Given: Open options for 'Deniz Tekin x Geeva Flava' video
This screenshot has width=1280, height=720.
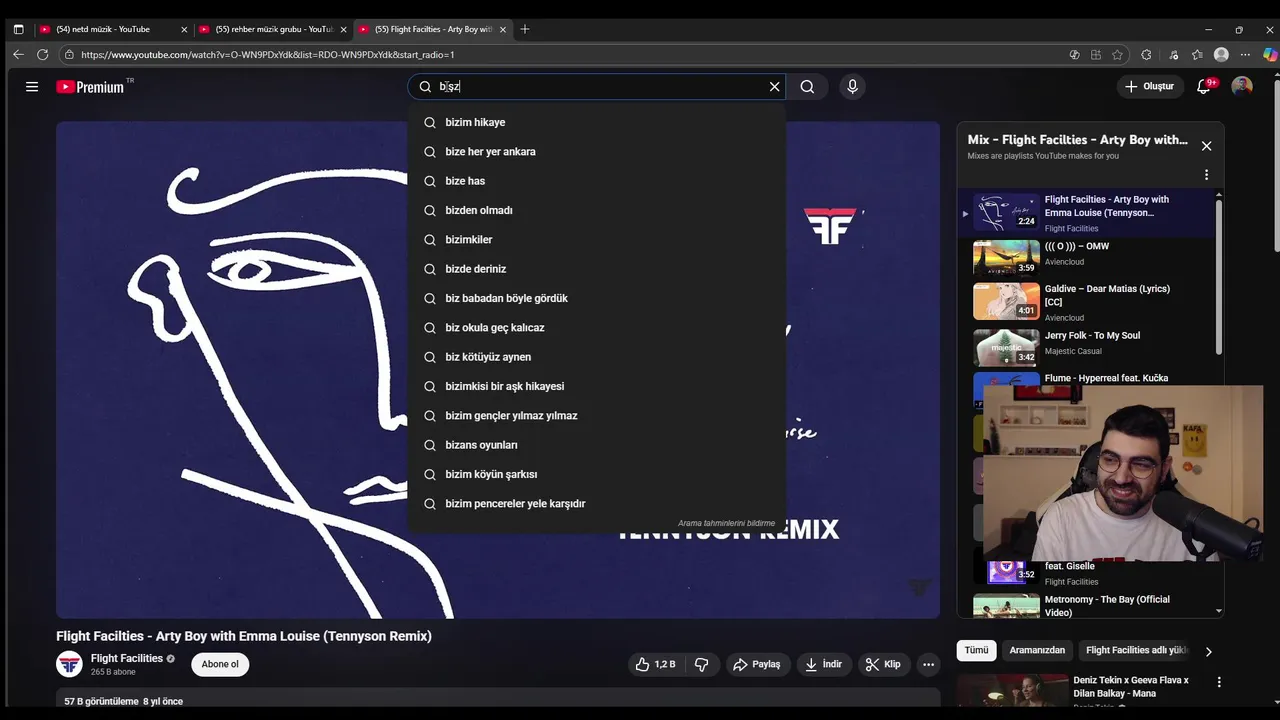Looking at the screenshot, I should click(1218, 682).
